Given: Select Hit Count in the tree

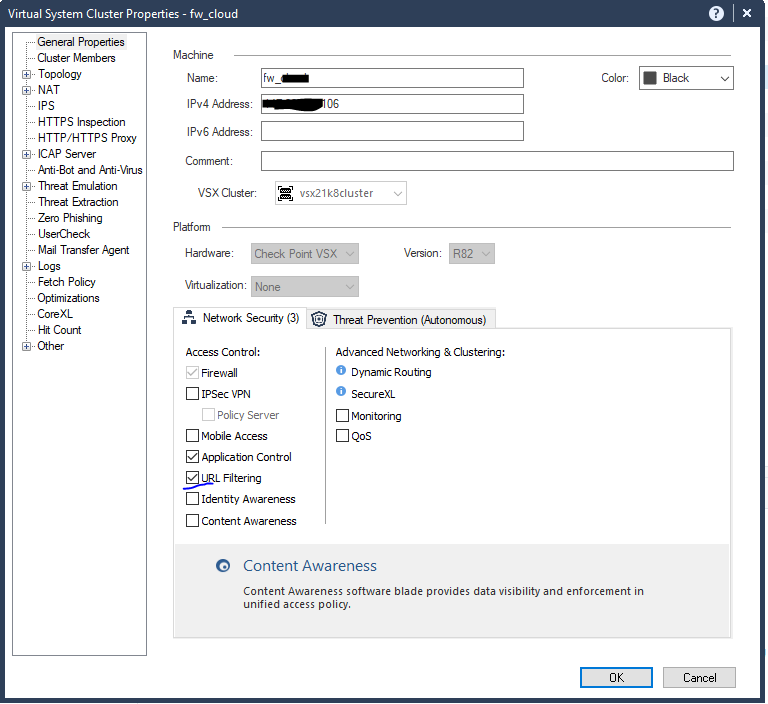Looking at the screenshot, I should pos(59,330).
